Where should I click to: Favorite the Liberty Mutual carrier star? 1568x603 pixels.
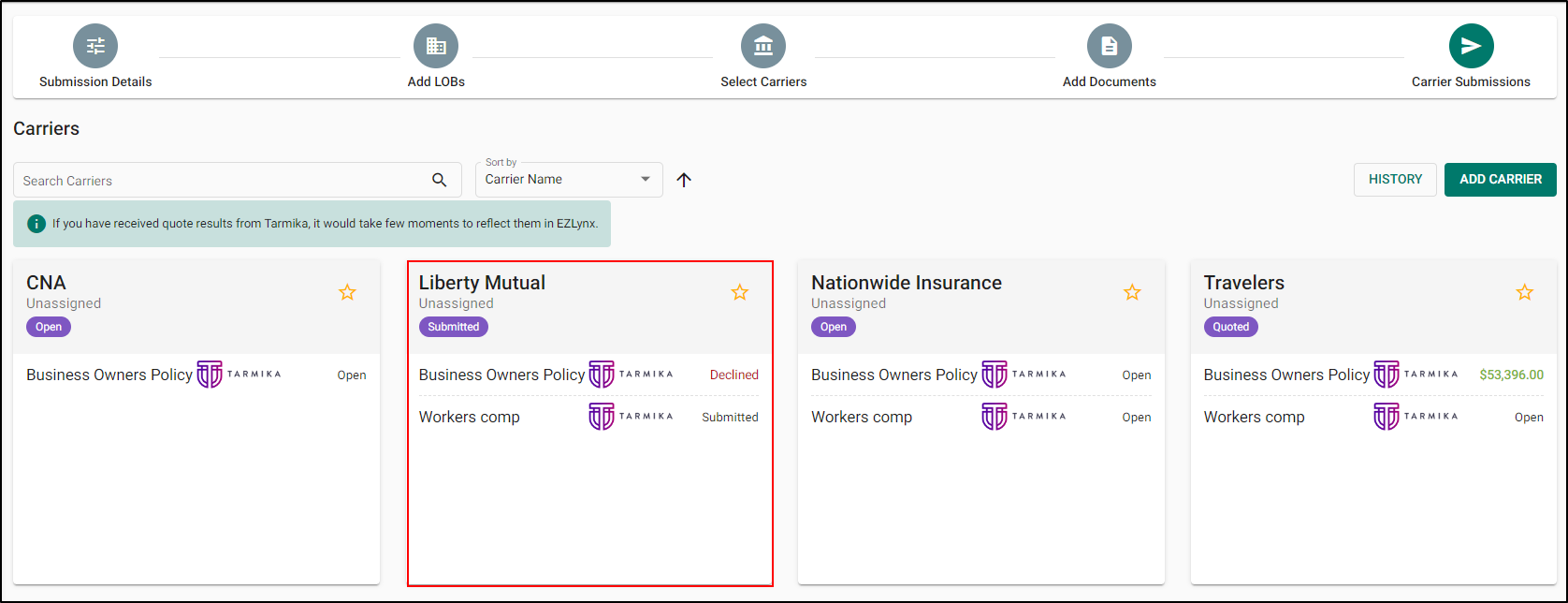tap(740, 292)
